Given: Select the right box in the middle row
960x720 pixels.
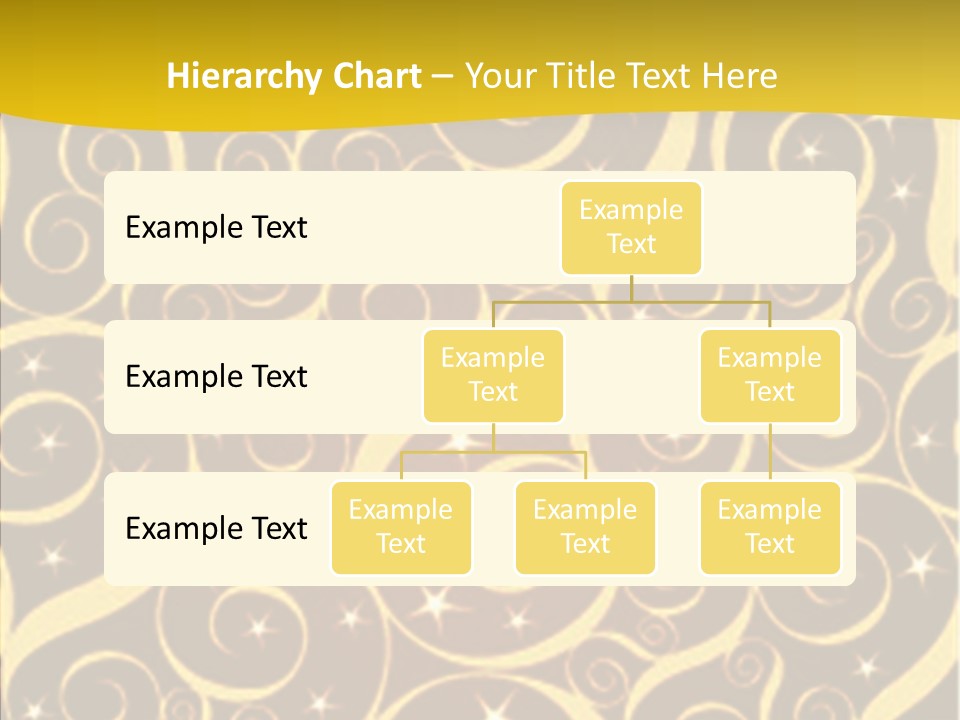Looking at the screenshot, I should point(770,376).
